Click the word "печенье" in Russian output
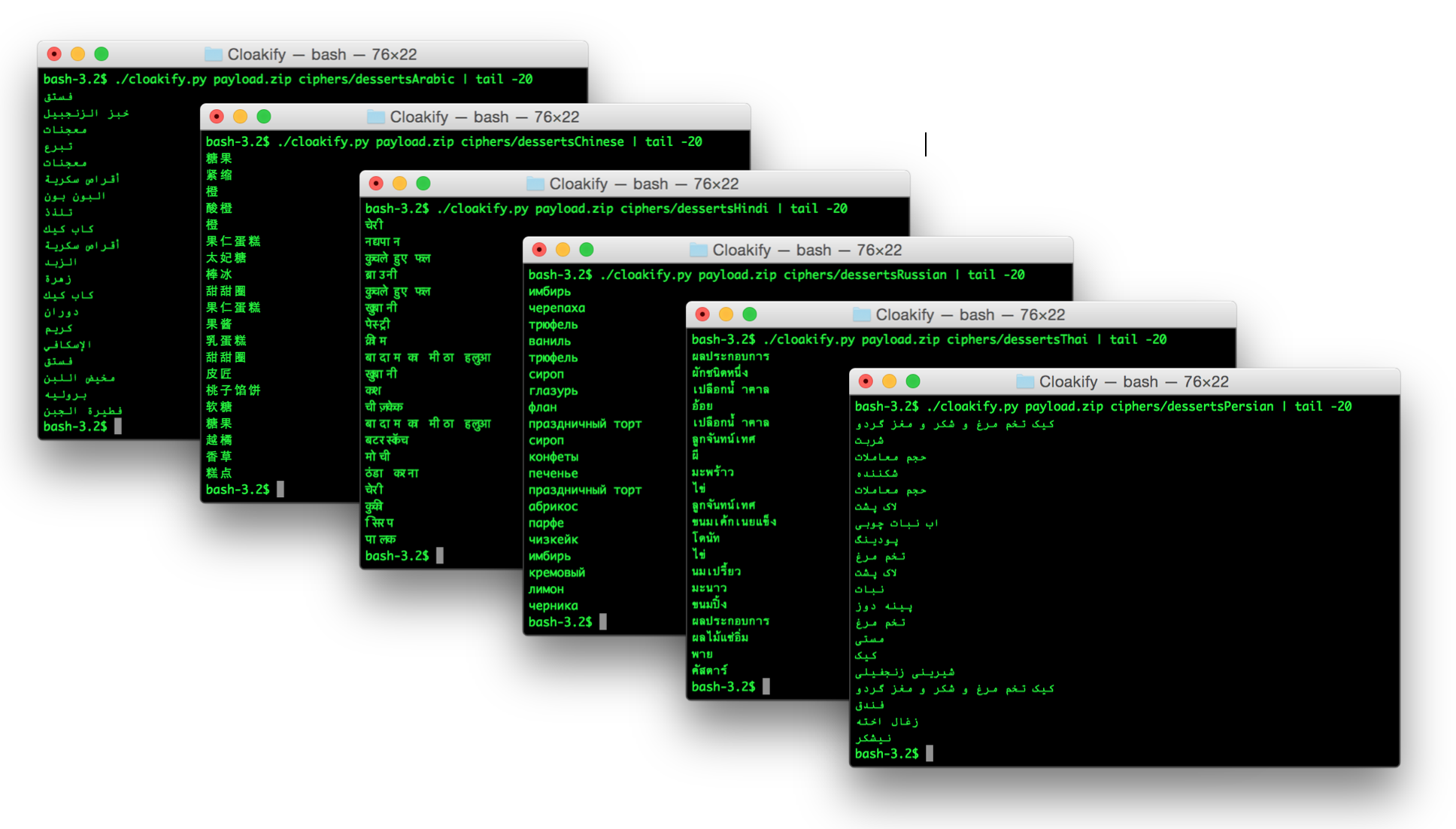This screenshot has height=829, width=1456. pyautogui.click(x=553, y=473)
